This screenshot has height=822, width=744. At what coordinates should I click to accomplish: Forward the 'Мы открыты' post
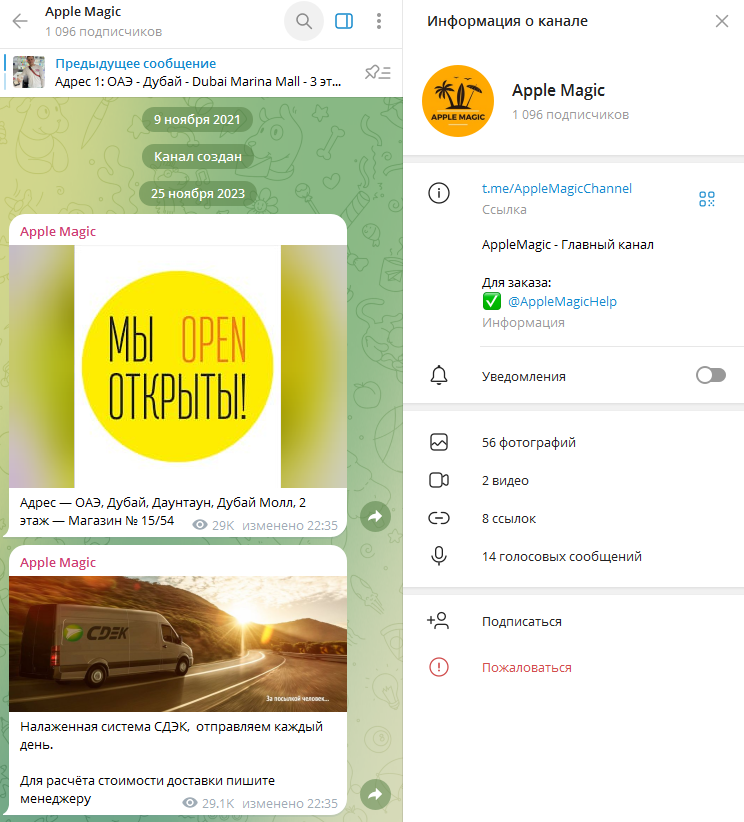click(375, 516)
